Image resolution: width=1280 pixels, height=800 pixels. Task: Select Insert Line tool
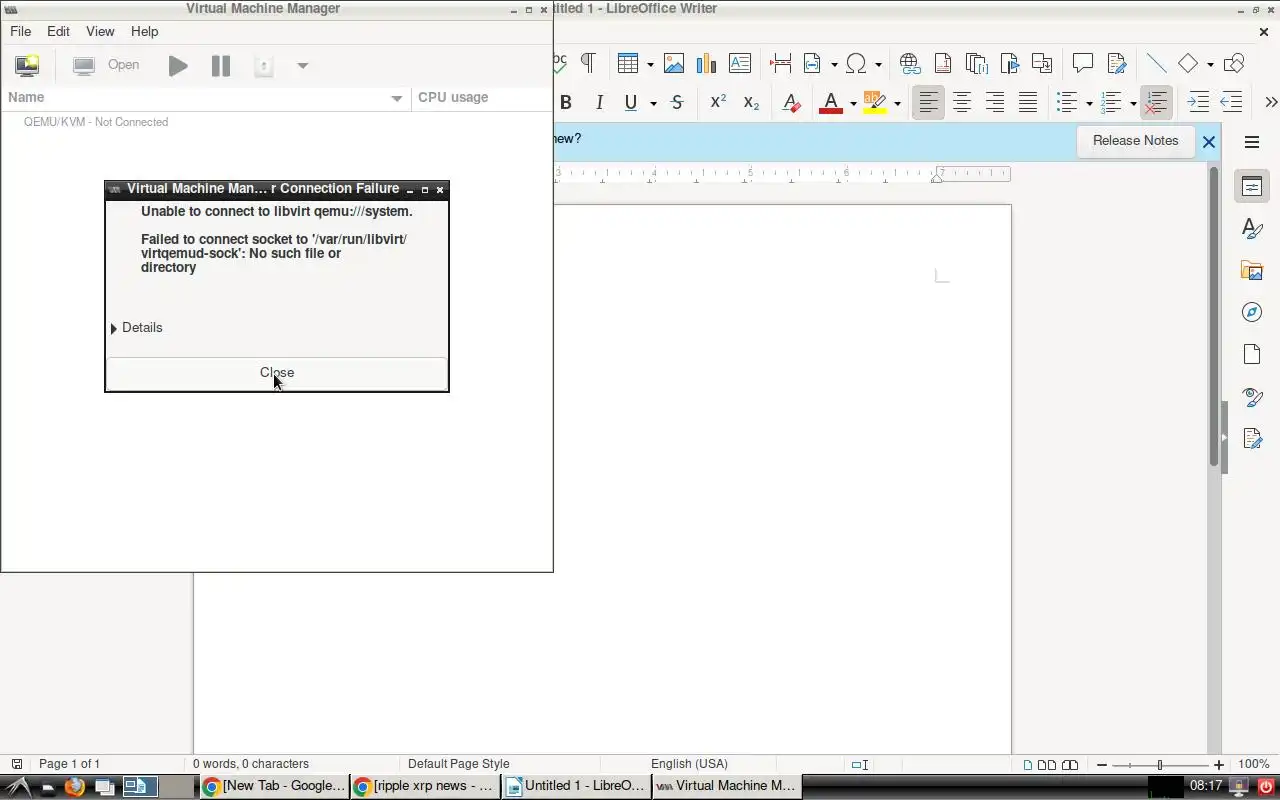pyautogui.click(x=1156, y=63)
